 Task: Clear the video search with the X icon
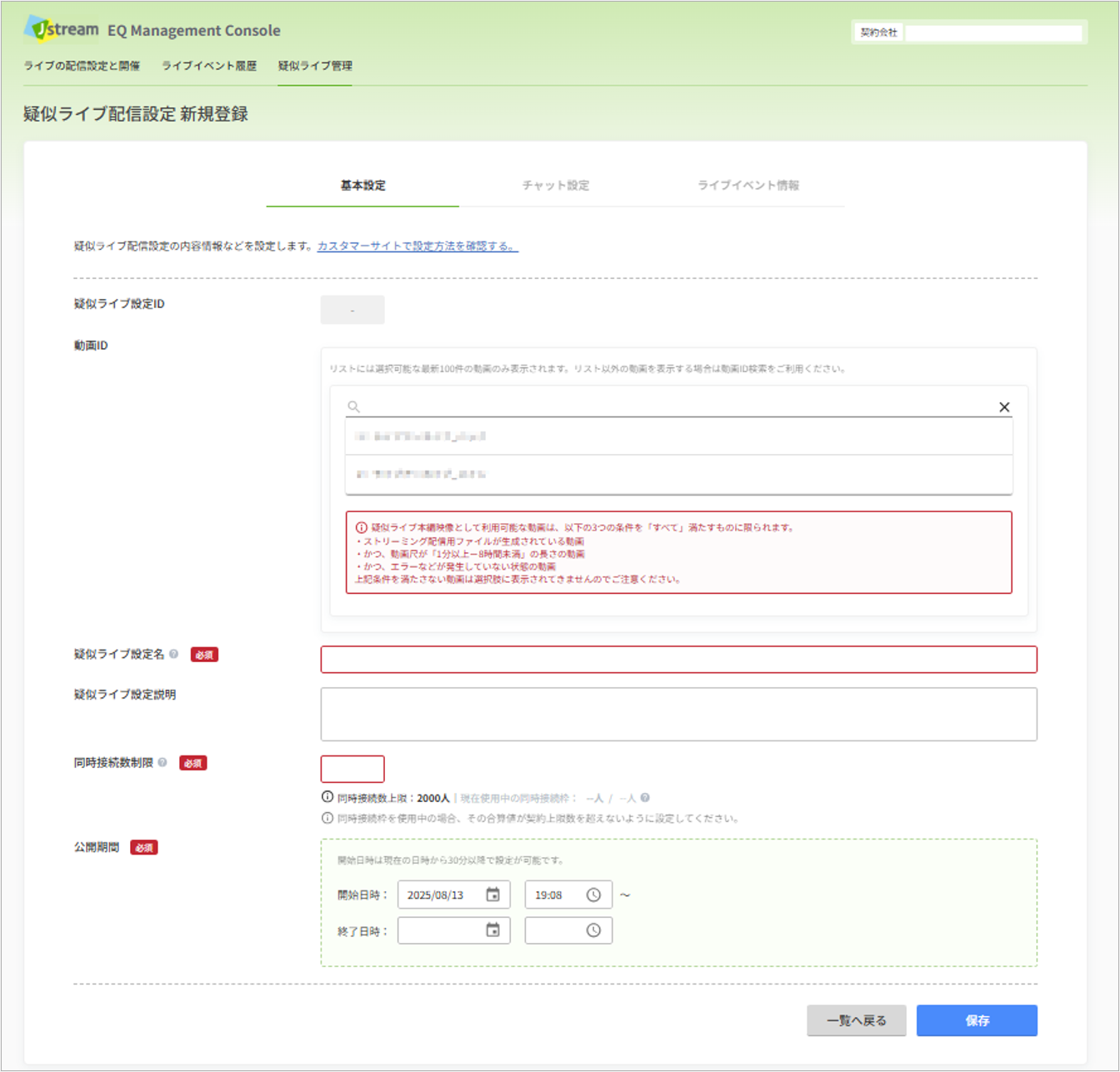1004,407
